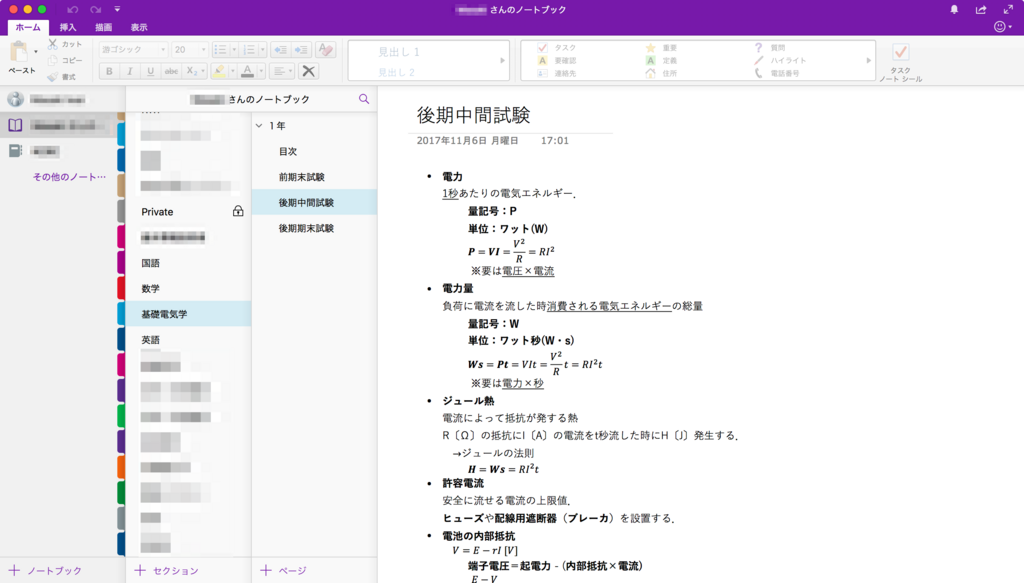
Task: Expand the heading styles gallery arrow
Action: tap(502, 61)
